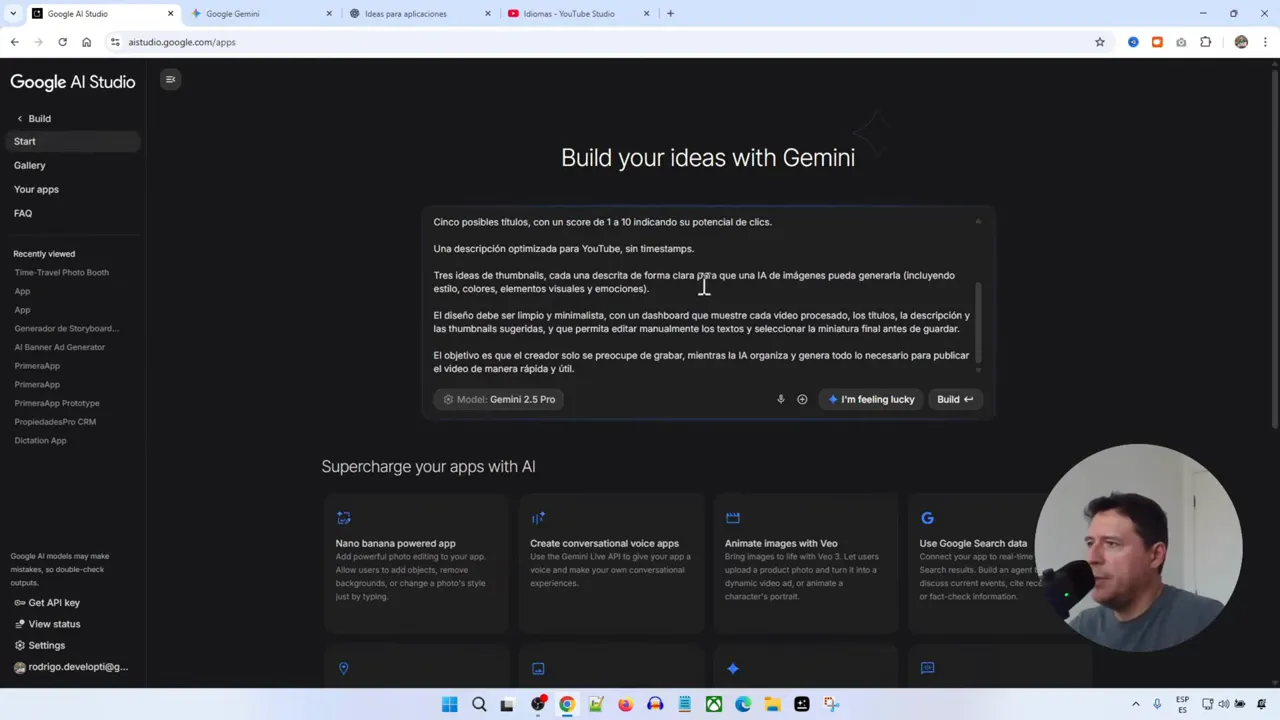Select the Google Search data G icon
1280x720 pixels.
927,518
